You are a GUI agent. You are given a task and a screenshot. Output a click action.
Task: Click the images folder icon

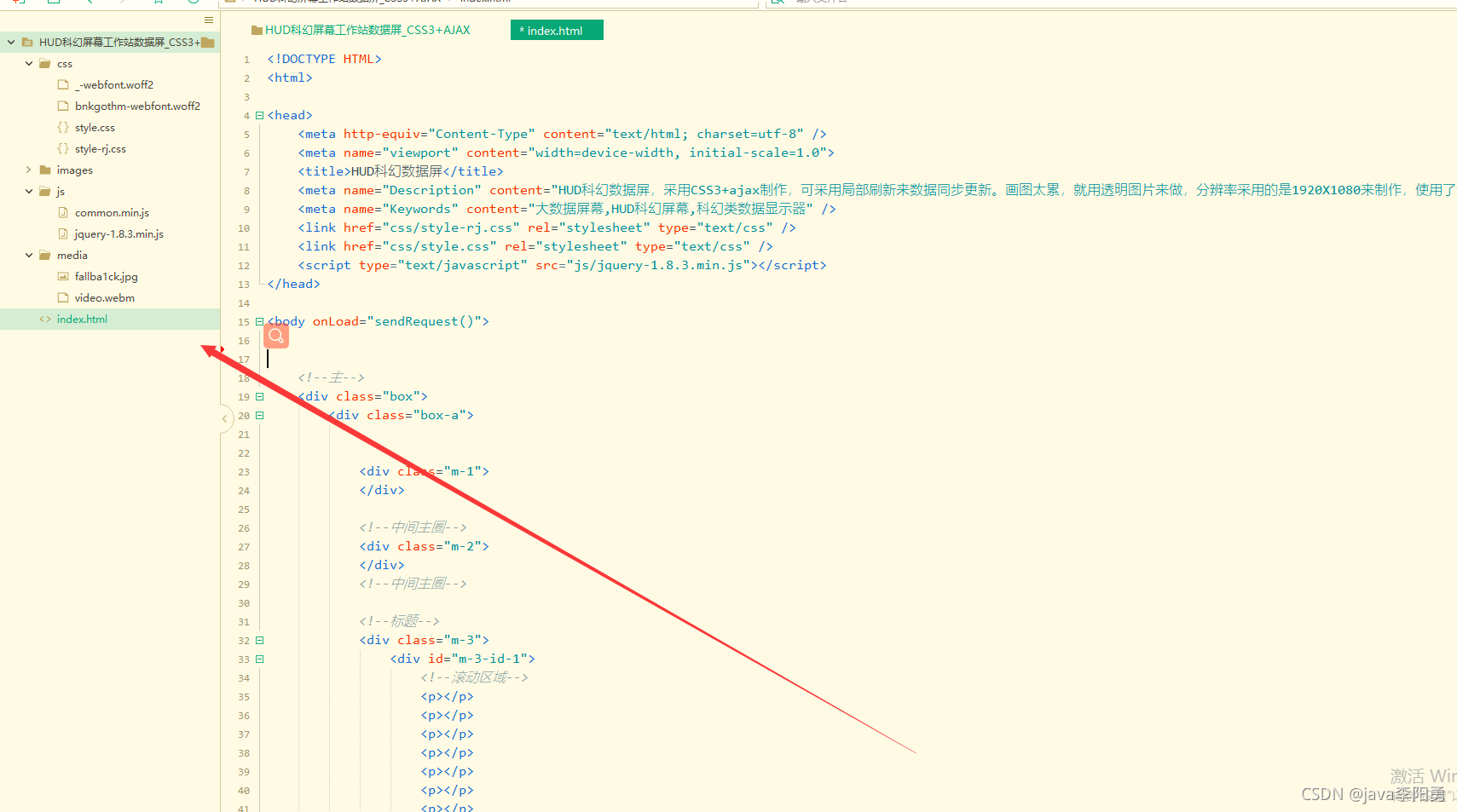point(45,170)
